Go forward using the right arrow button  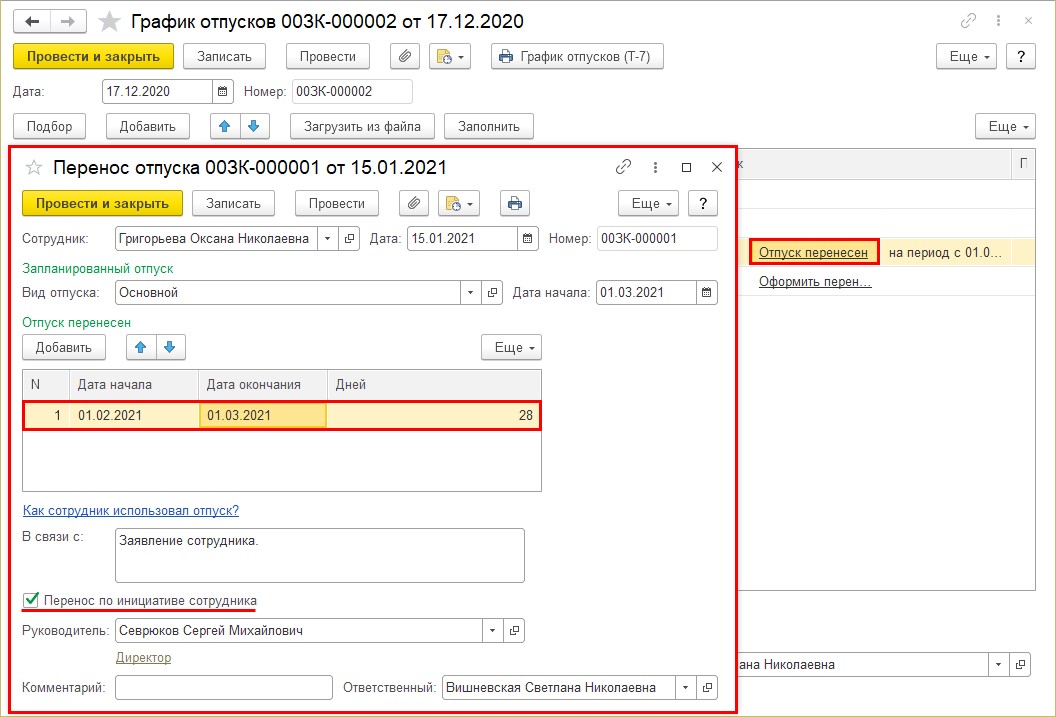tap(68, 22)
